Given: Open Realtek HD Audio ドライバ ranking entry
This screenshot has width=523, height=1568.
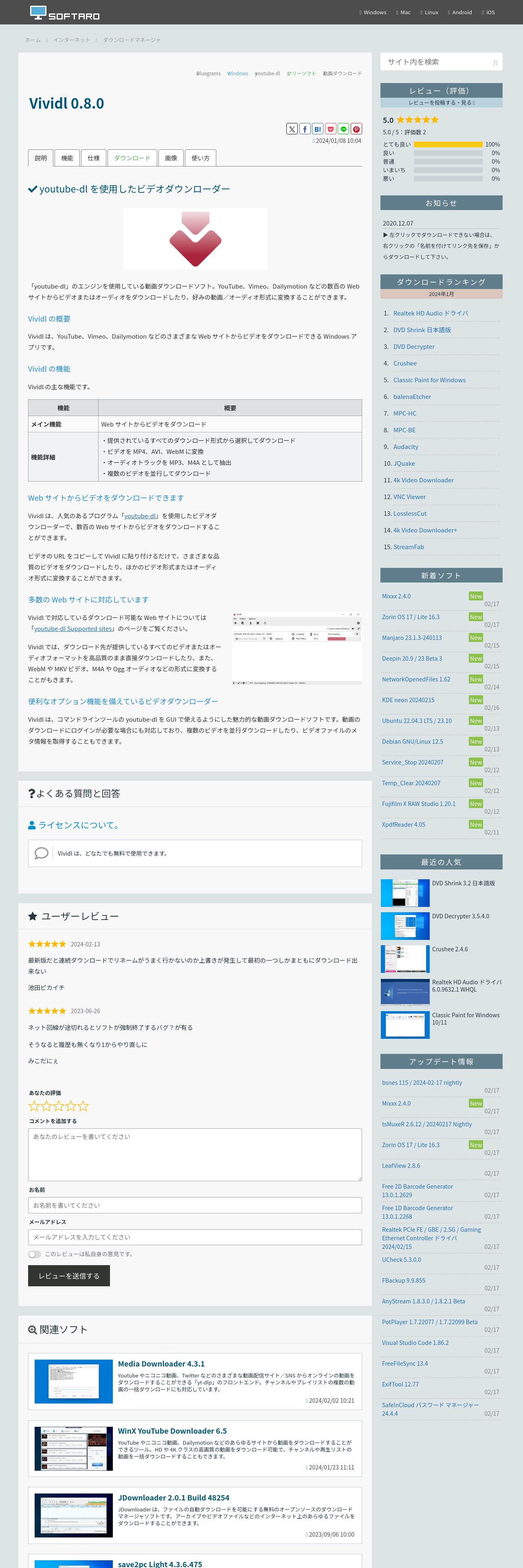Looking at the screenshot, I should tap(431, 313).
